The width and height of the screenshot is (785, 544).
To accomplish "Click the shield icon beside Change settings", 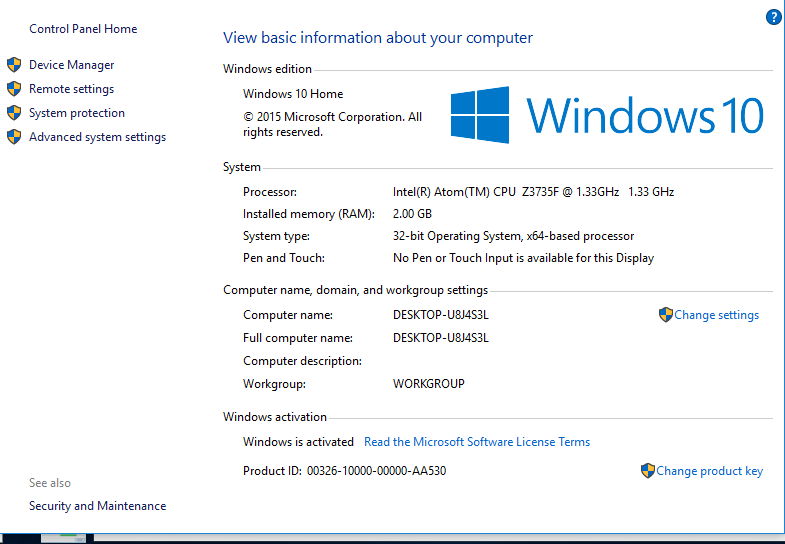I will click(666, 315).
